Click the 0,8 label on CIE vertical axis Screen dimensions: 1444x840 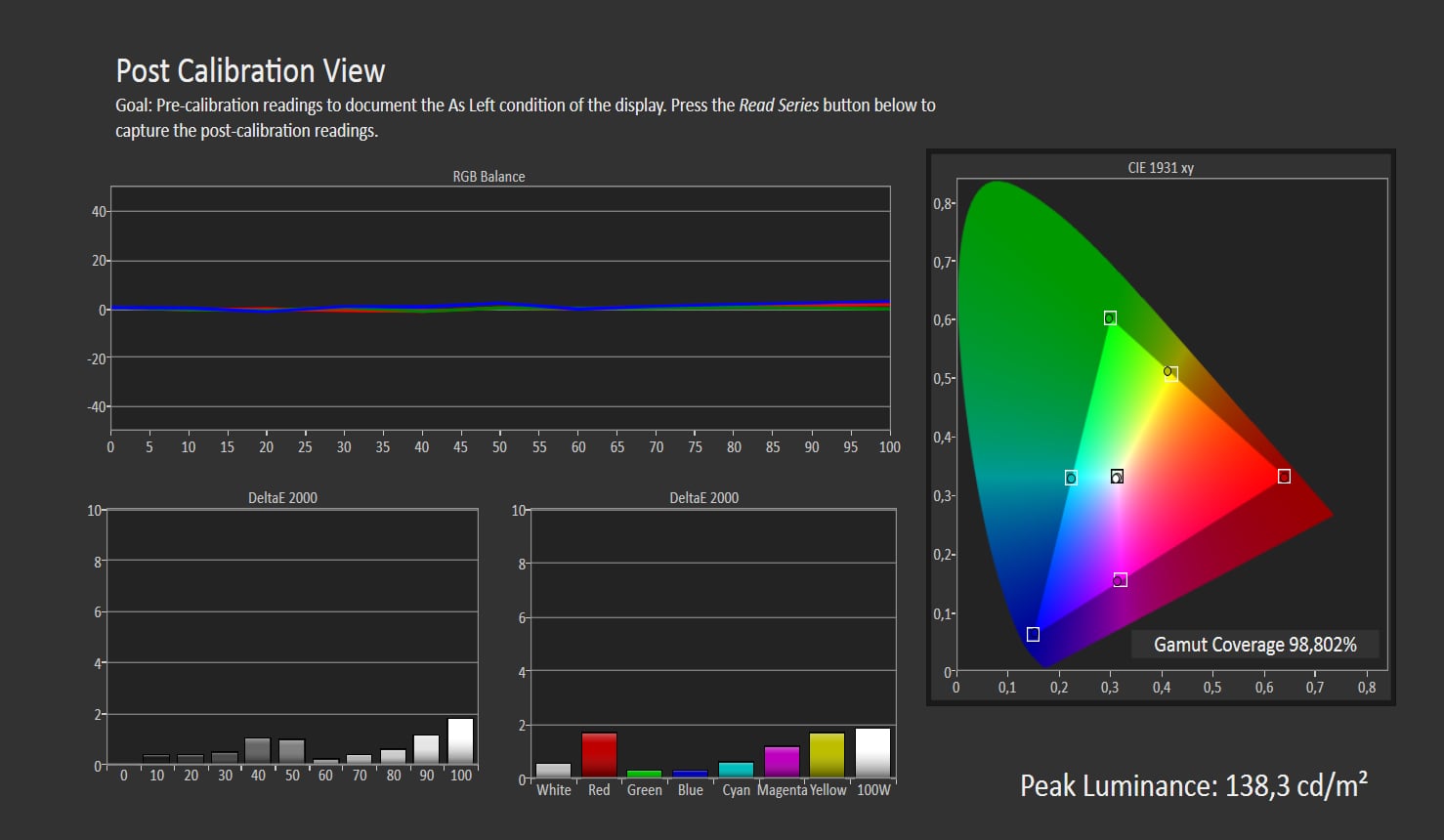(942, 203)
